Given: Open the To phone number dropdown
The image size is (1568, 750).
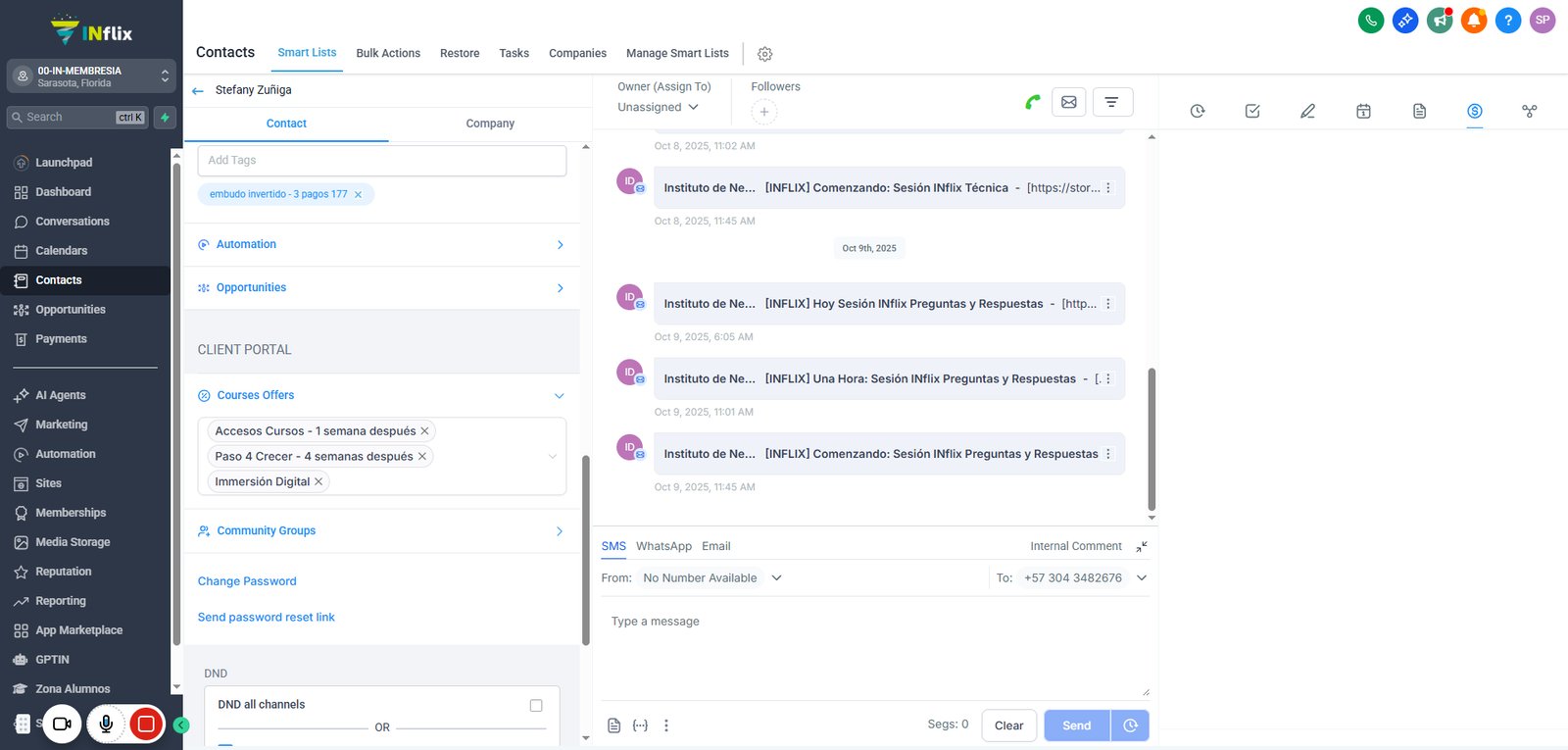Looking at the screenshot, I should click(1084, 578).
